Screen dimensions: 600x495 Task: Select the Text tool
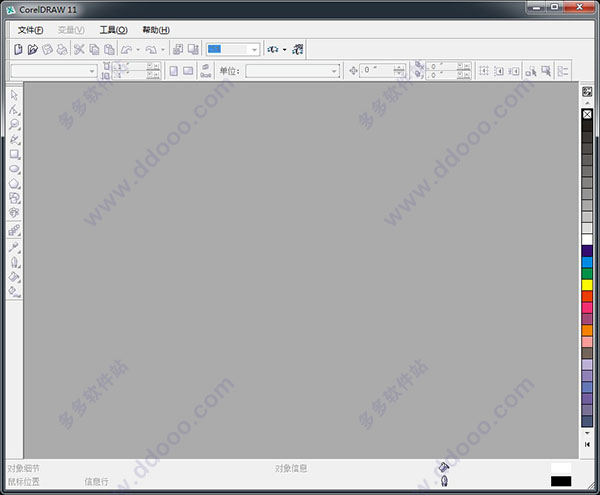tap(14, 212)
